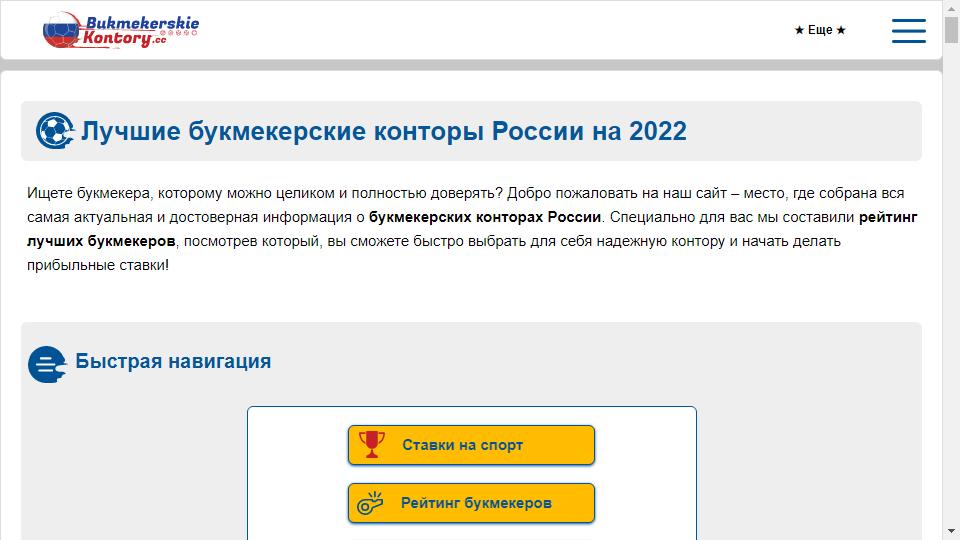The height and width of the screenshot is (540, 960).
Task: Click the Bukmekerskie Kontory logo
Action: [x=121, y=30]
